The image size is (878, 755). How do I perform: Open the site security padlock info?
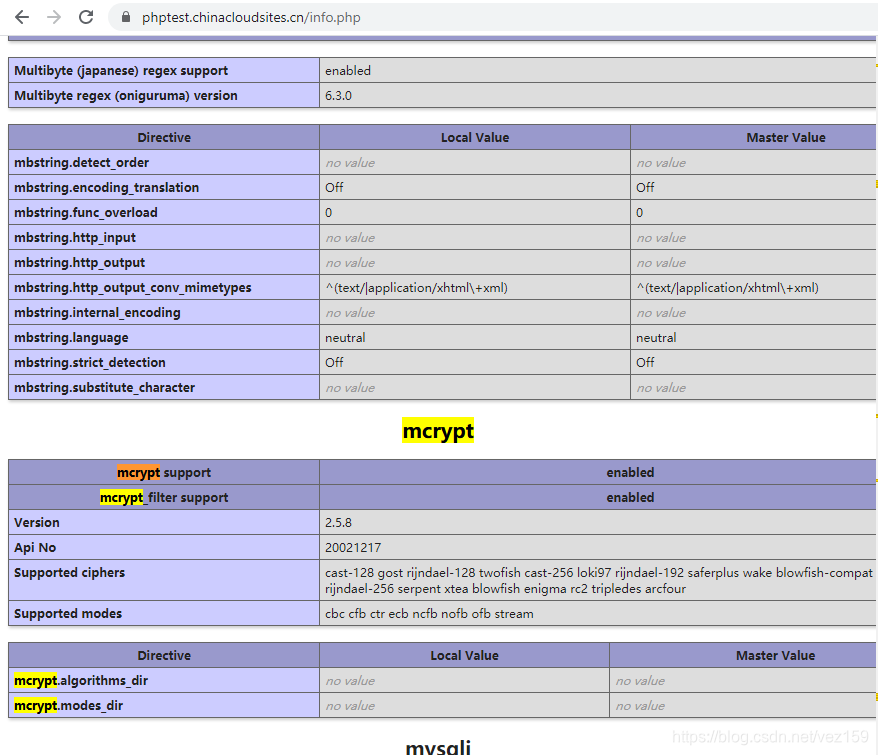click(124, 17)
